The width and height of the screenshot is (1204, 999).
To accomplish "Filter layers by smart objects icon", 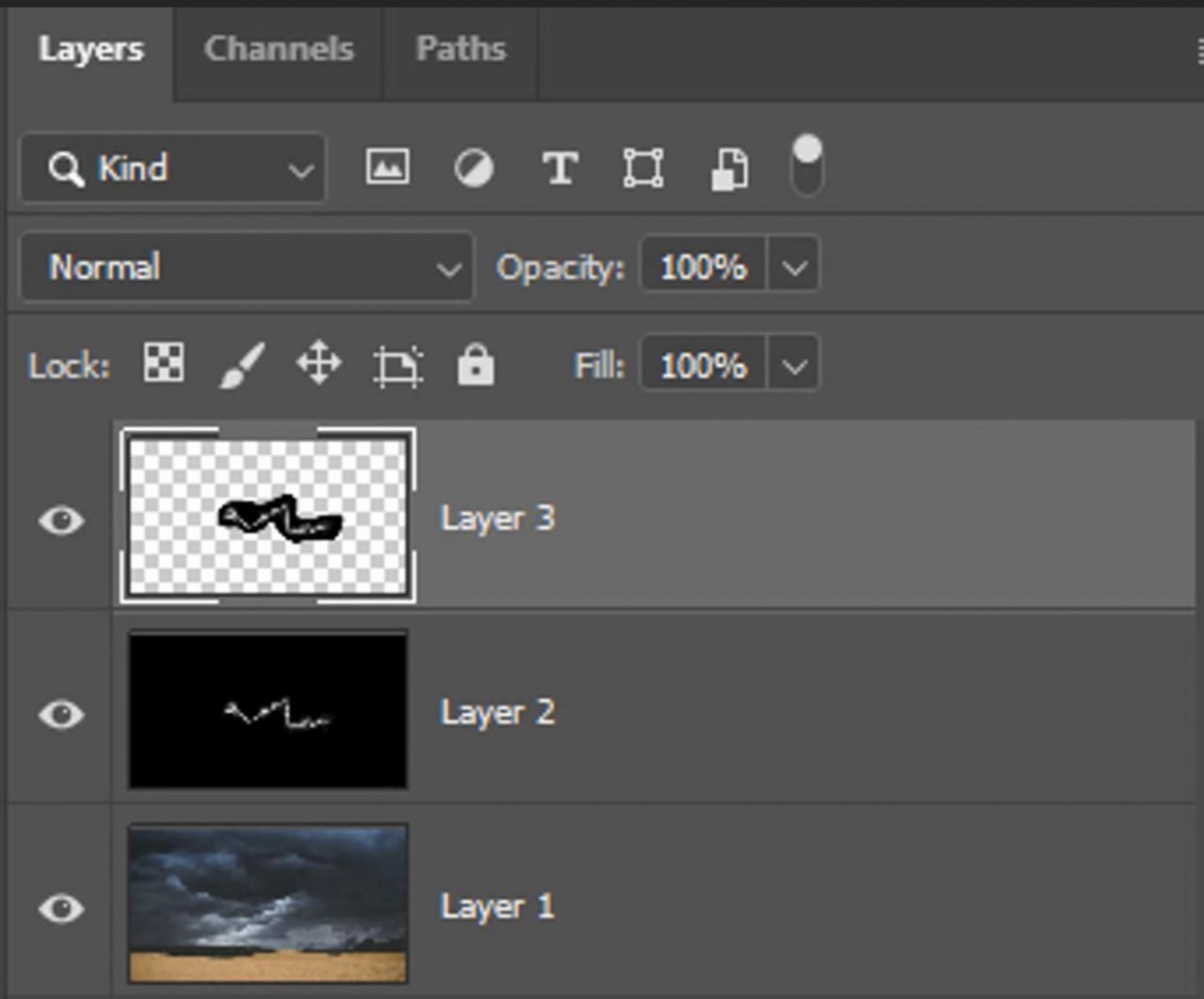I will point(731,167).
